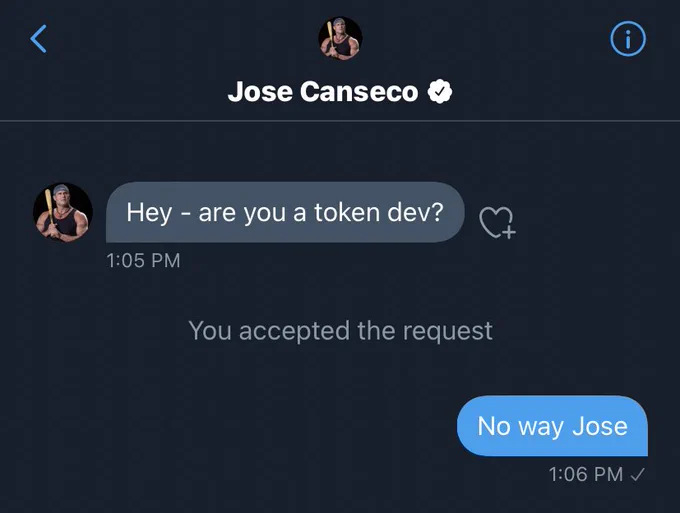Check delivery status of "No way Jose"
Image resolution: width=680 pixels, height=513 pixels.
pos(638,474)
